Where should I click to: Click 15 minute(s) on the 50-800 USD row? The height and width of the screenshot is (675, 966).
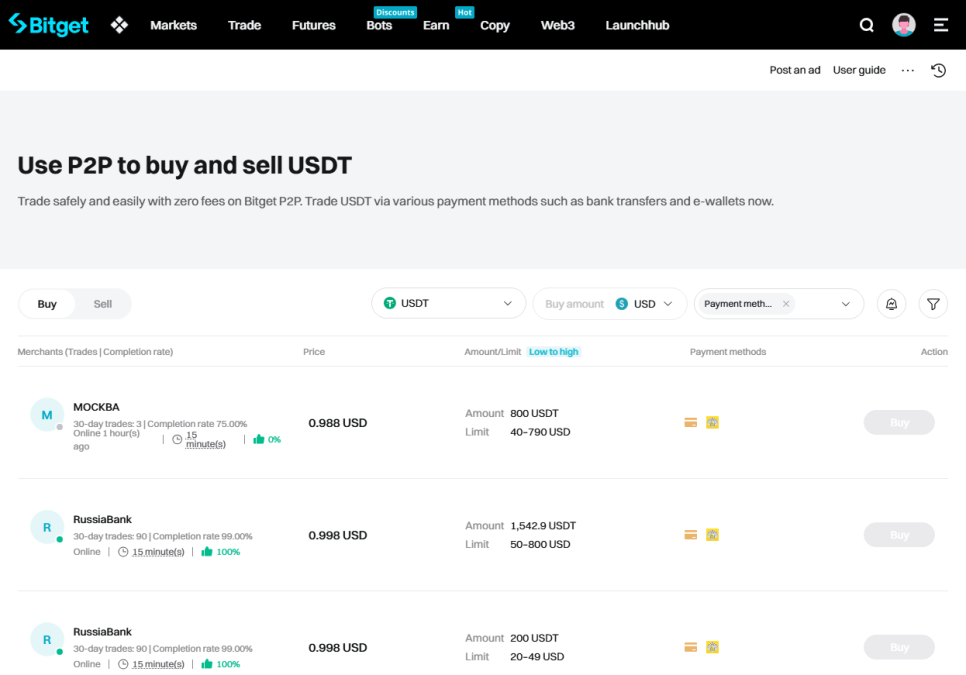point(158,552)
